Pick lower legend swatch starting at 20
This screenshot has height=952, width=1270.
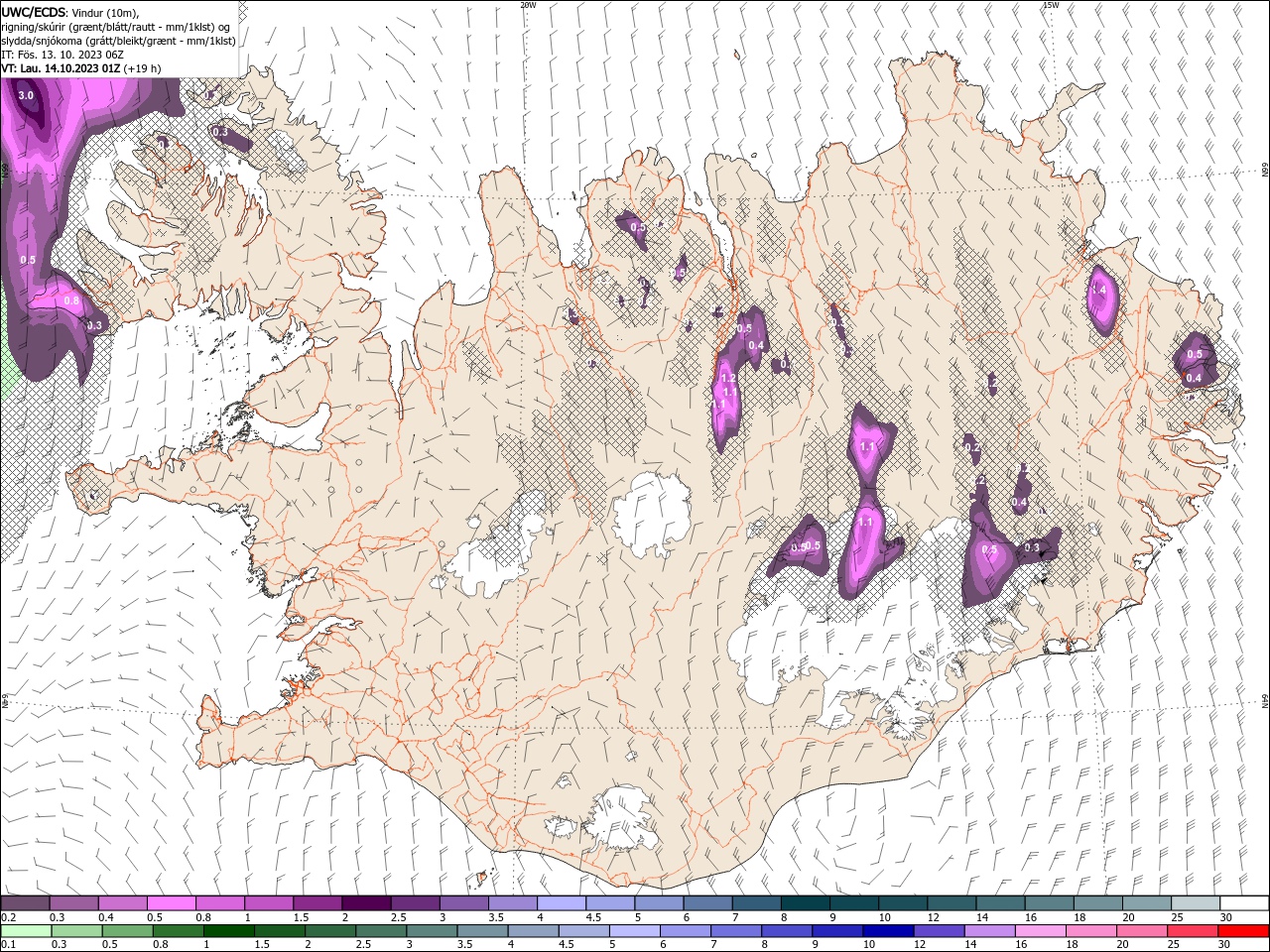coord(1141,931)
